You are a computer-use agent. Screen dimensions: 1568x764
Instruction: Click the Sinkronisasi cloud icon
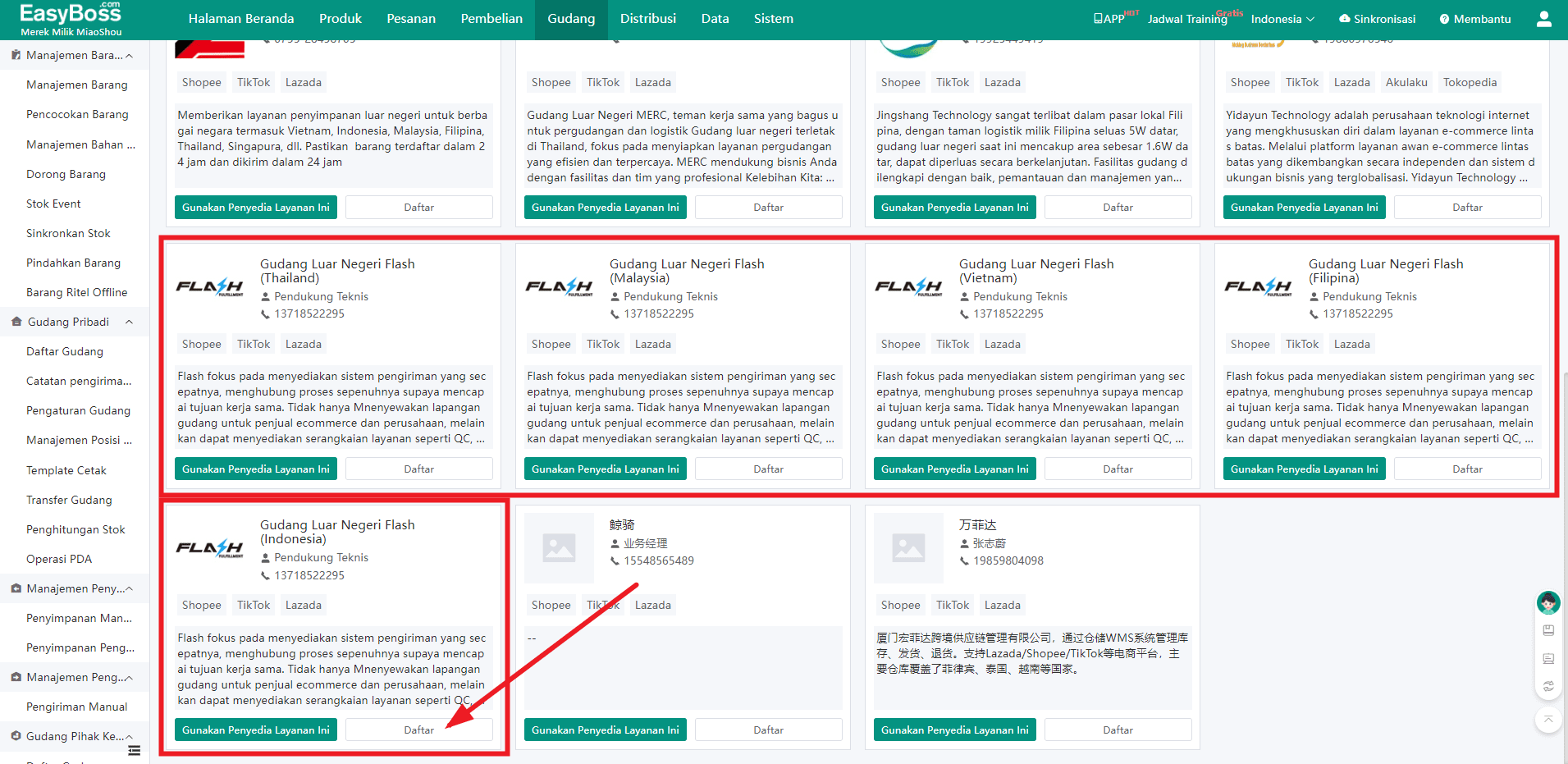pyautogui.click(x=1344, y=19)
